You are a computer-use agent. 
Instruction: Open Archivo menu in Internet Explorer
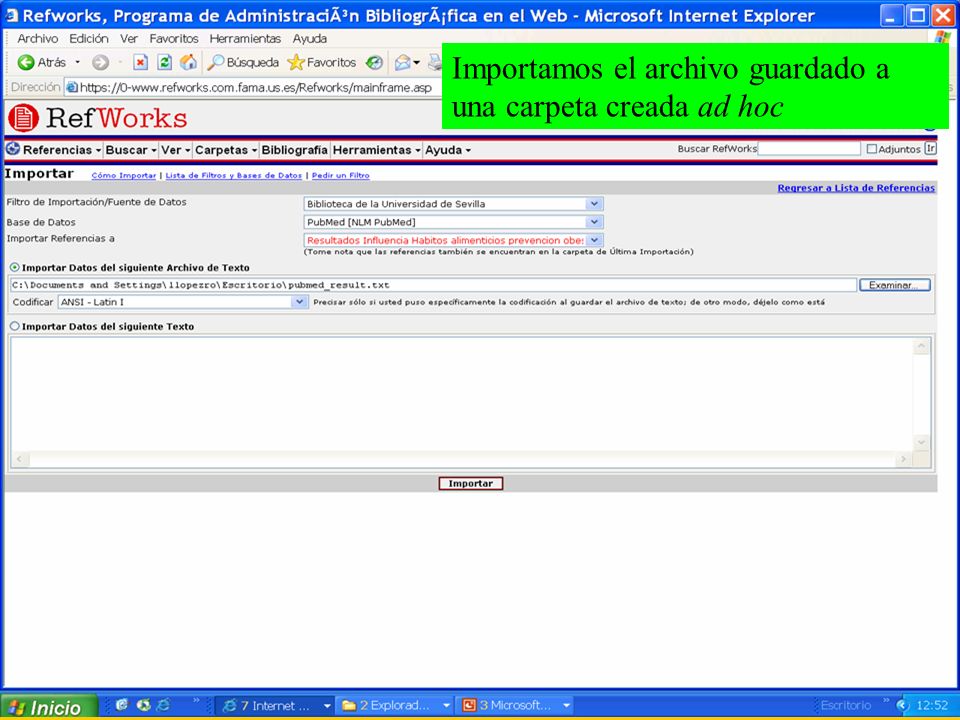(x=38, y=39)
